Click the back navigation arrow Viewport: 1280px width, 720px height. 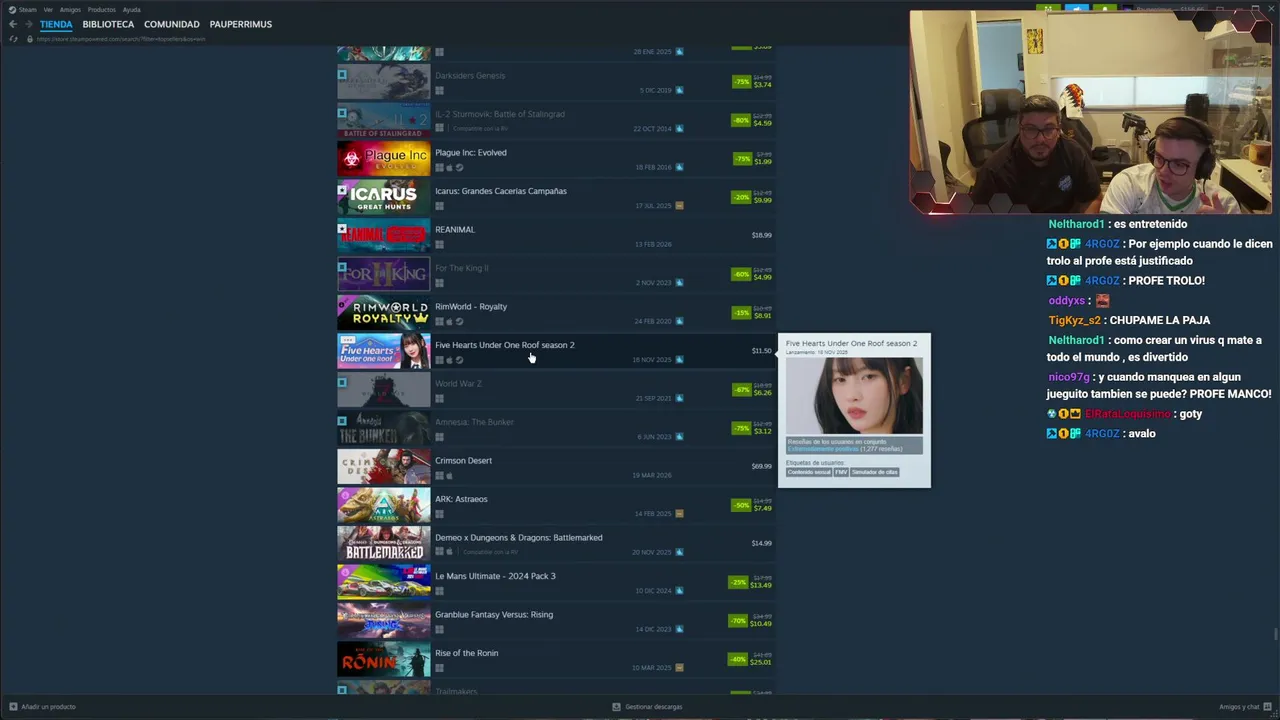tap(13, 24)
